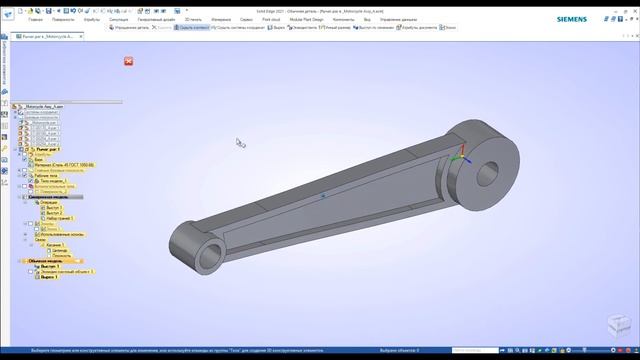Select the Умный размер tool
This screenshot has height=360, width=640.
coord(334,27)
